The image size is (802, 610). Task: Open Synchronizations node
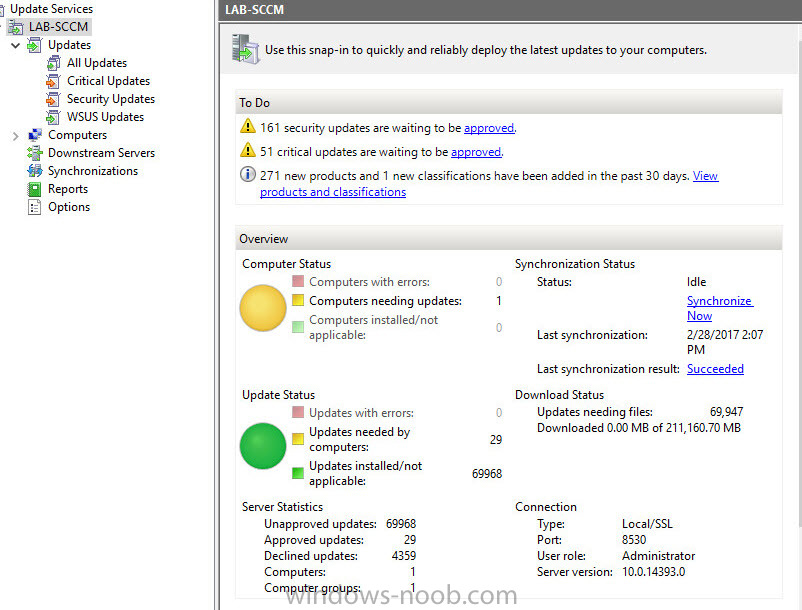[x=93, y=171]
